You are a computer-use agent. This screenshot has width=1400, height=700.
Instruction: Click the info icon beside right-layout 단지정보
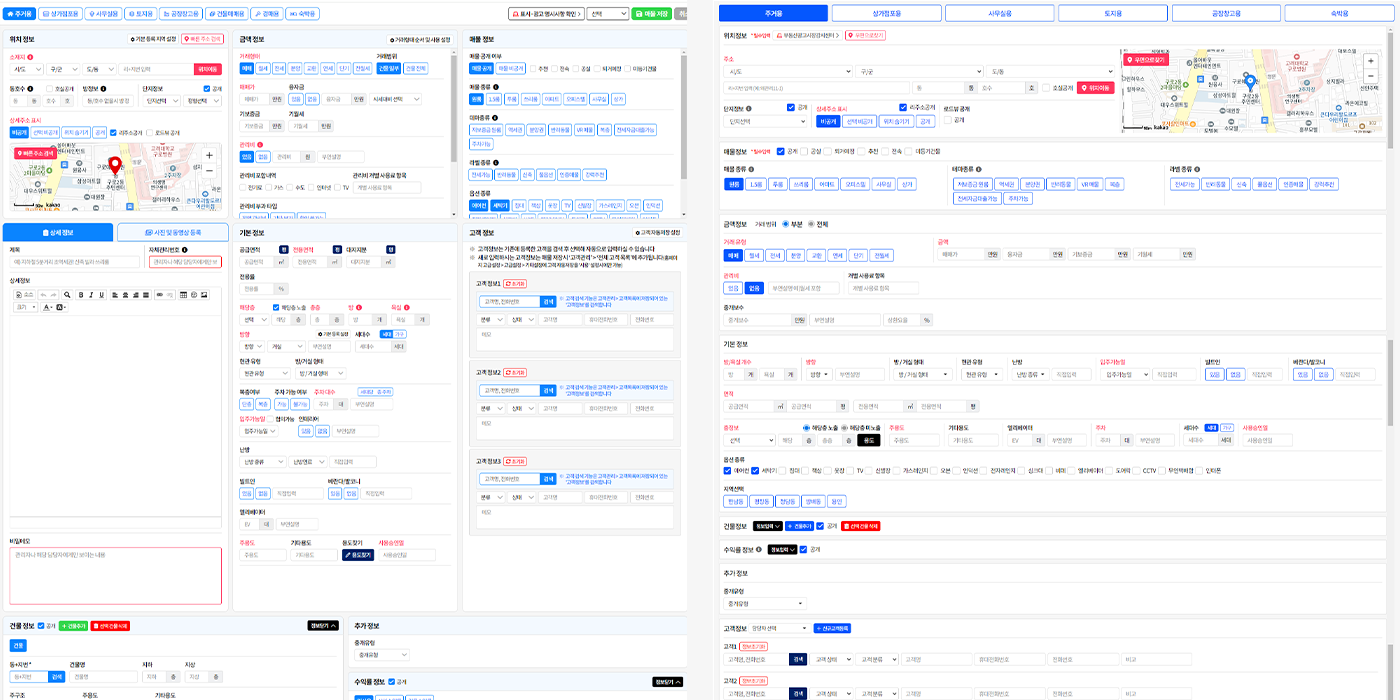(x=749, y=108)
